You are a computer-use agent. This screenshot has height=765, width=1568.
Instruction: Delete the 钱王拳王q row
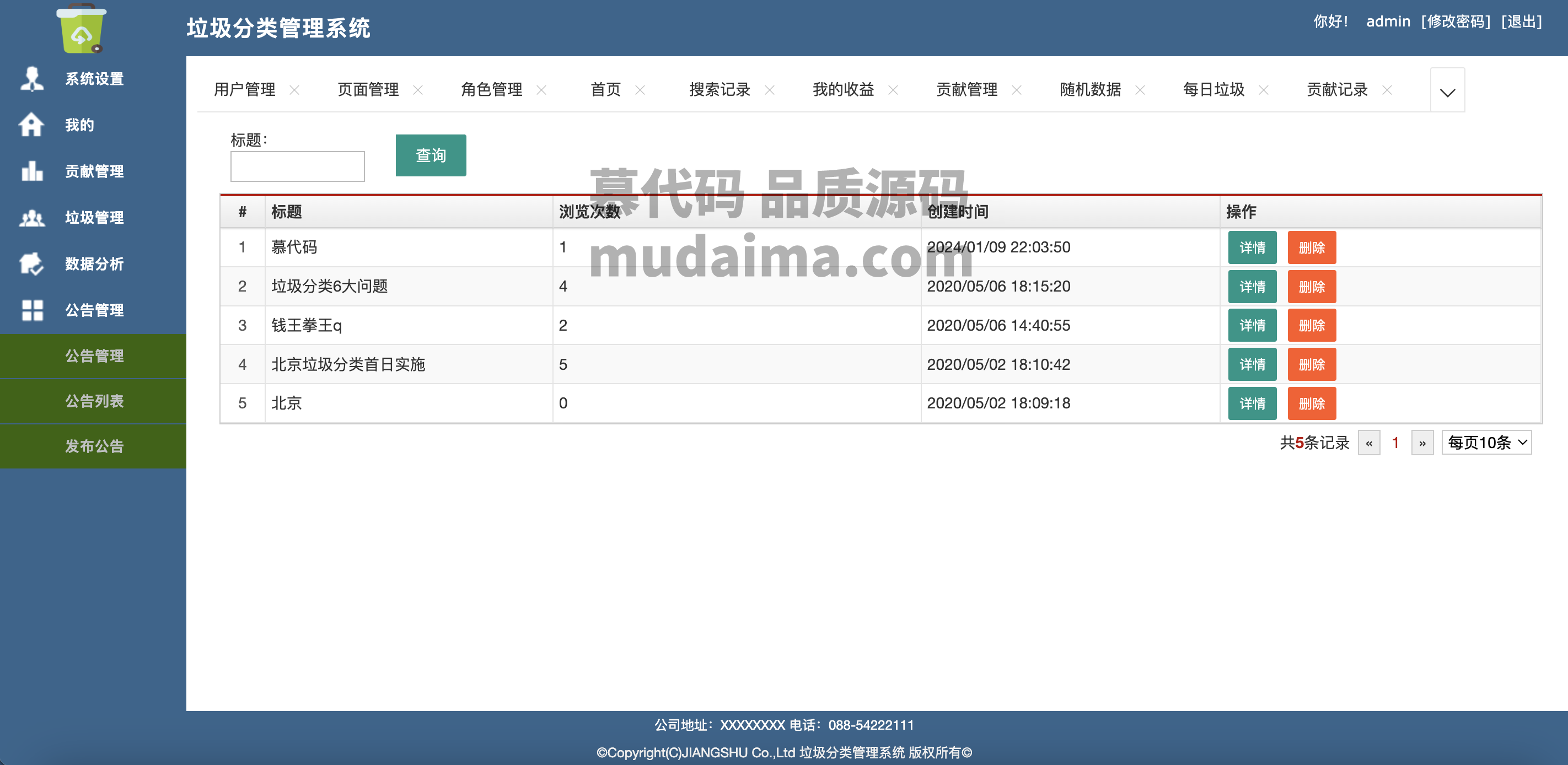click(1312, 326)
